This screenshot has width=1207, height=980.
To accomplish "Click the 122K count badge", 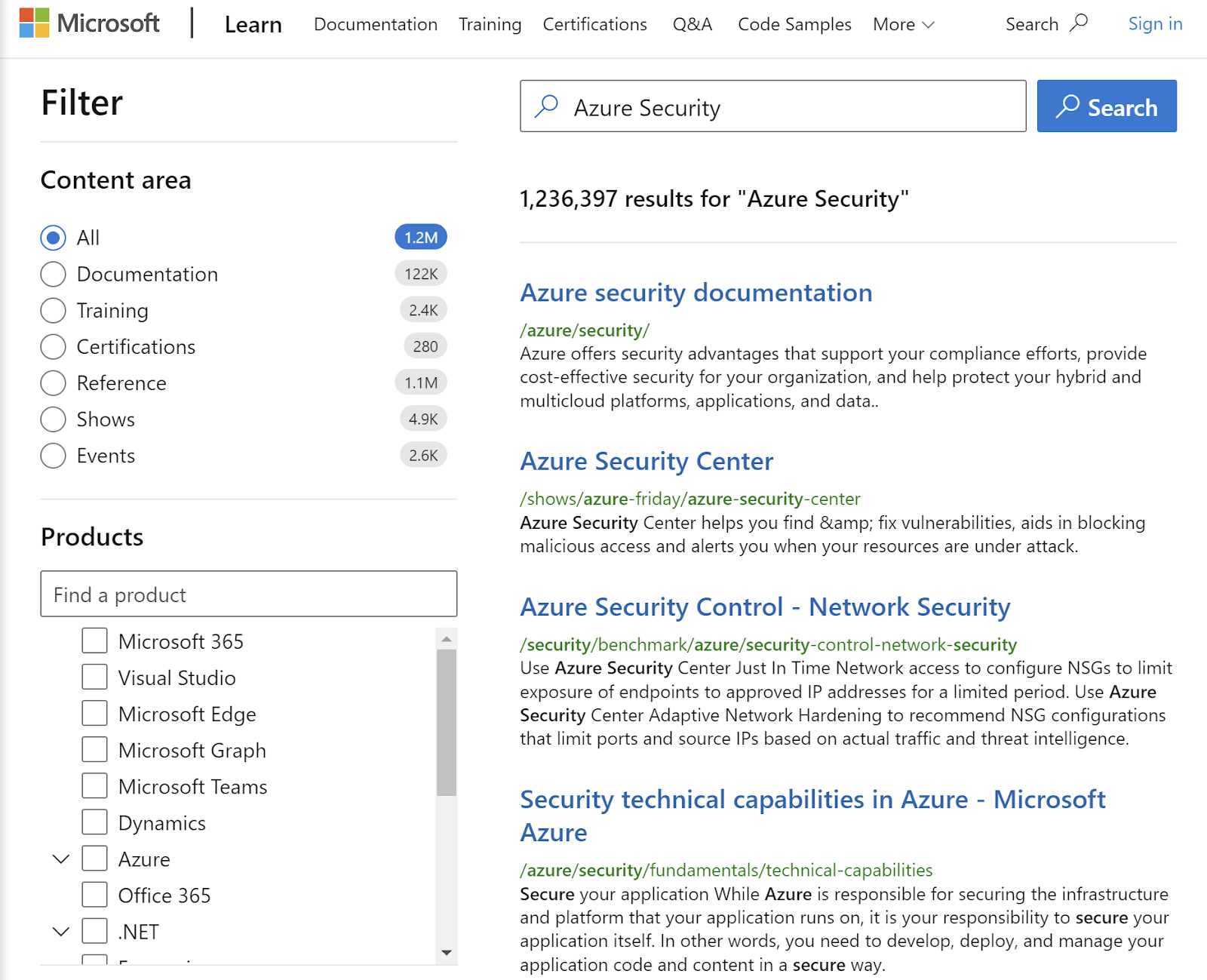I will [x=421, y=274].
